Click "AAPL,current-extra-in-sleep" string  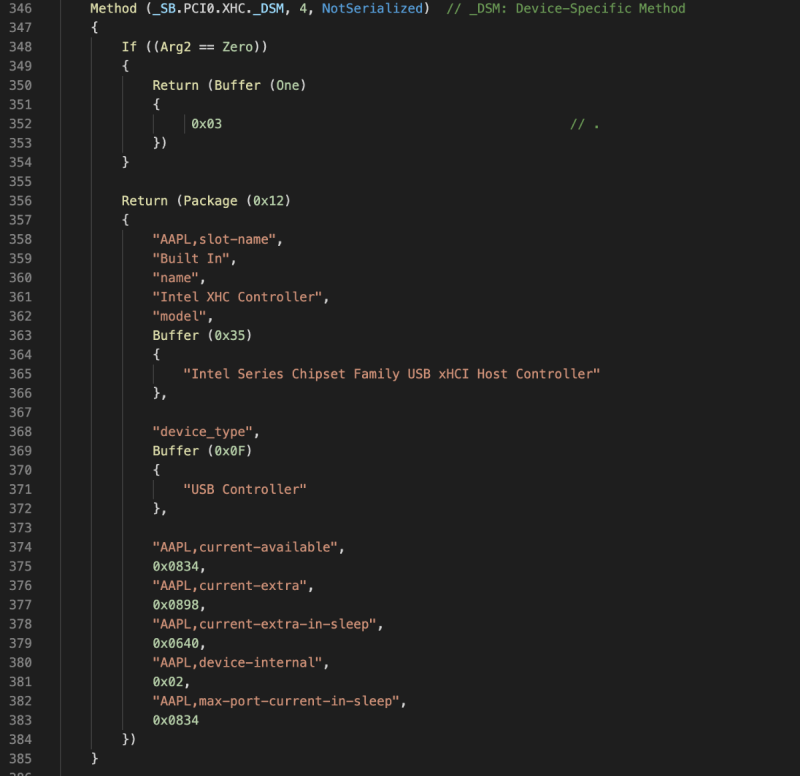pos(267,624)
